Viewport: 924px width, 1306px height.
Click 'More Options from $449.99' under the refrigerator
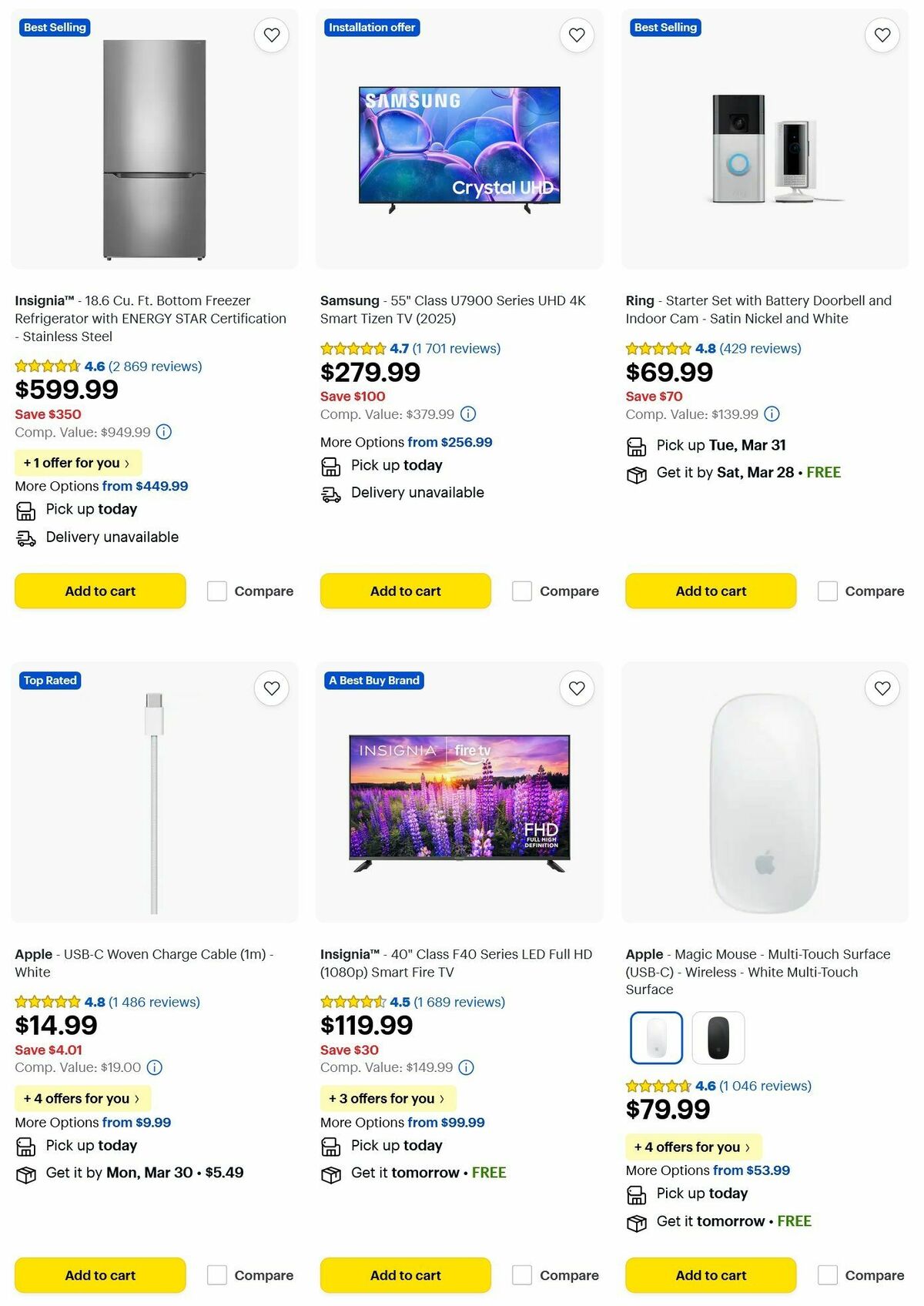[101, 486]
